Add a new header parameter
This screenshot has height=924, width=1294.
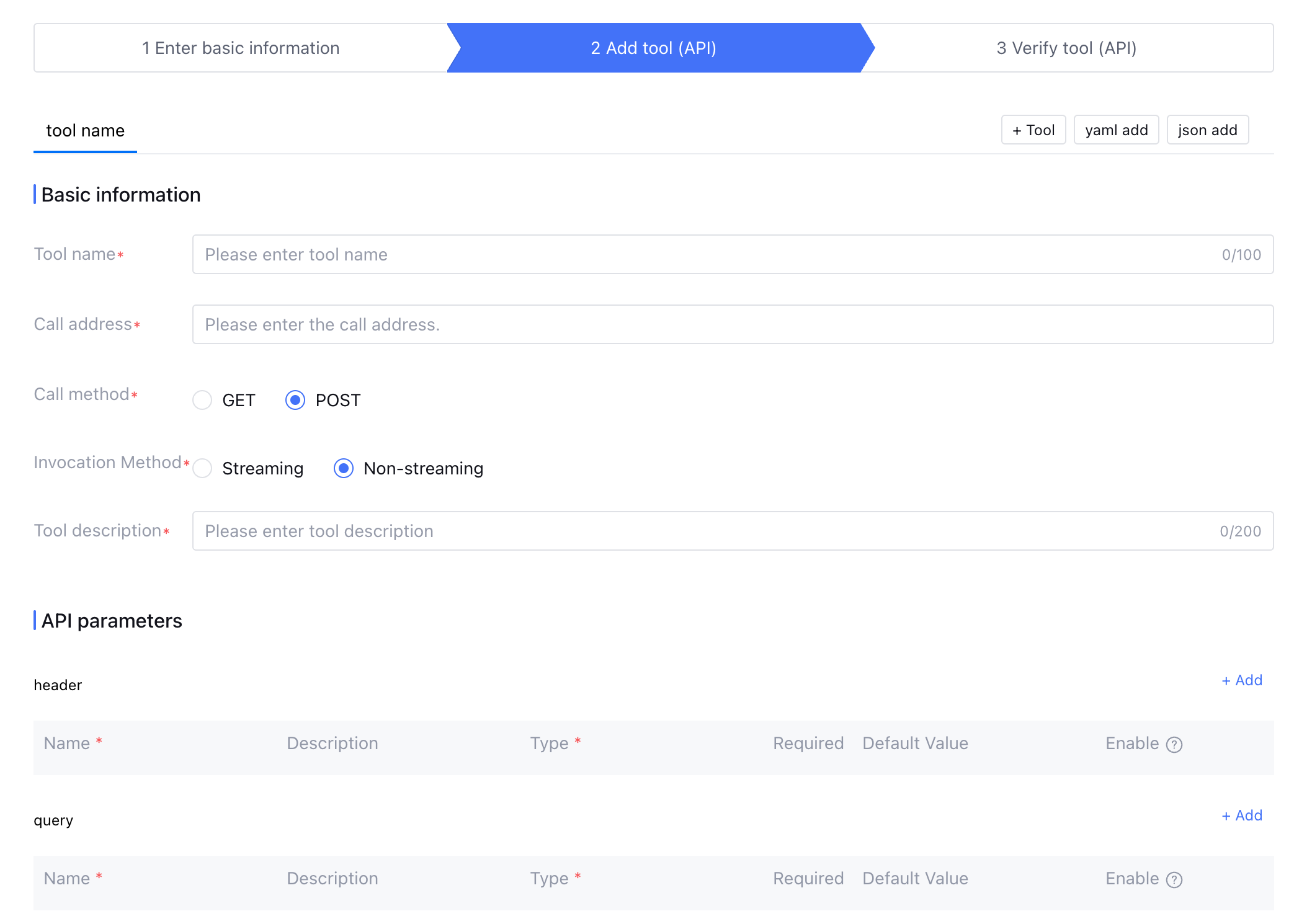[1241, 680]
